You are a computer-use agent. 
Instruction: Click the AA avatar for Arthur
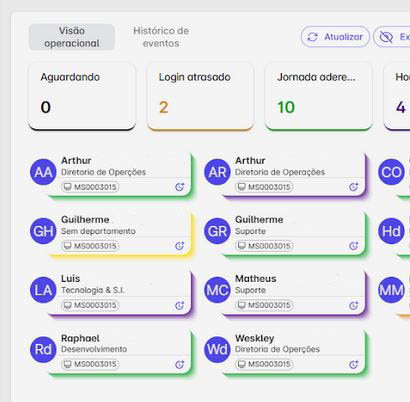click(x=43, y=172)
